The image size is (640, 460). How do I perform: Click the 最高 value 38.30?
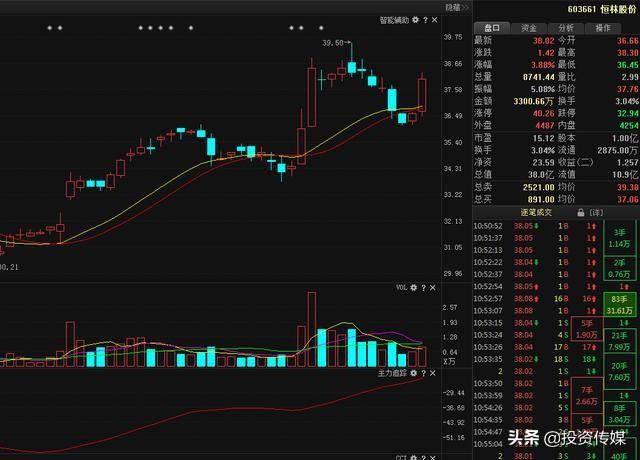628,53
